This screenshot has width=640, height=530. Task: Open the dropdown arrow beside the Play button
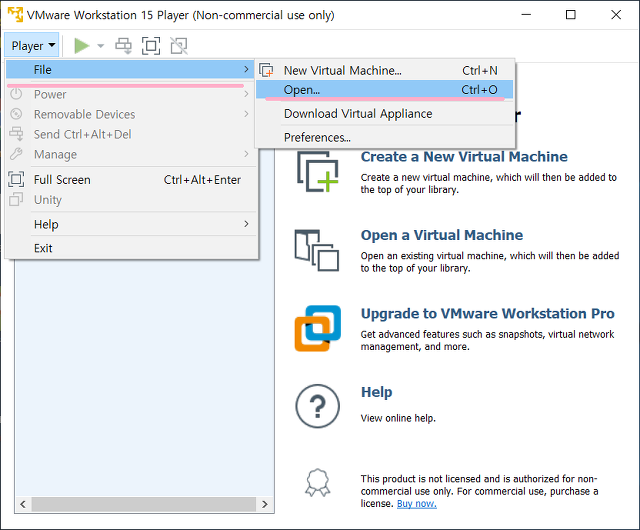coord(100,46)
